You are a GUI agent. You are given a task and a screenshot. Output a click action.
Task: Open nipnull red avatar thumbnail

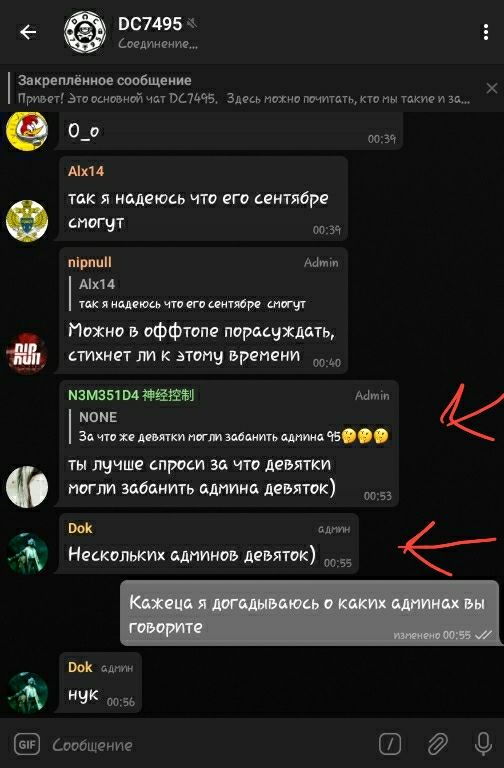(x=27, y=353)
